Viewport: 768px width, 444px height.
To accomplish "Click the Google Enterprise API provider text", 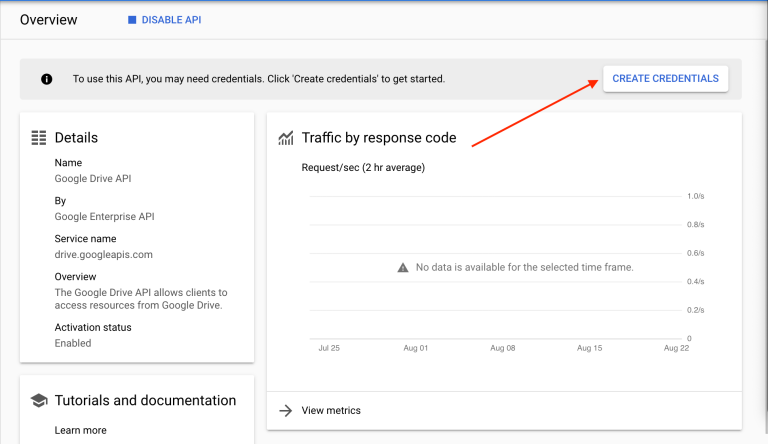I will pos(104,216).
